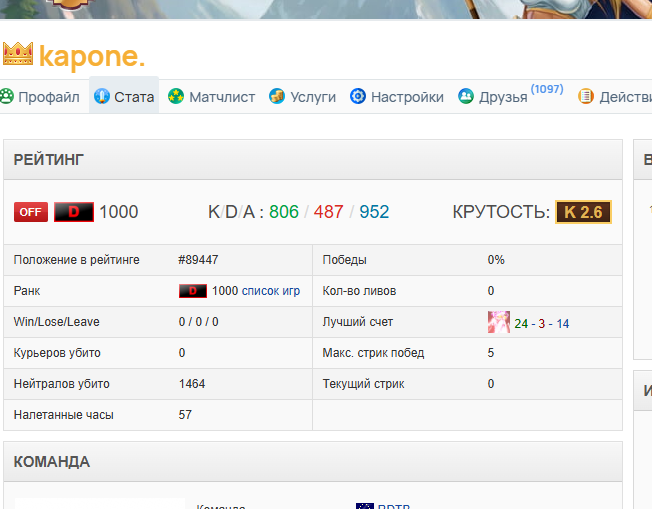Click the crown icon beside kapone.
This screenshot has height=509, width=652.
18,54
